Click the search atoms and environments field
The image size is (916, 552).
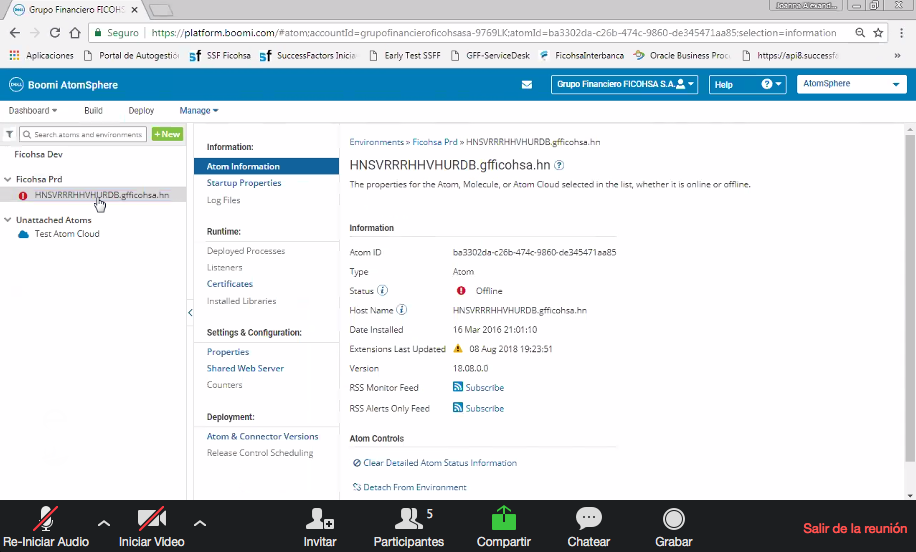click(x=83, y=134)
